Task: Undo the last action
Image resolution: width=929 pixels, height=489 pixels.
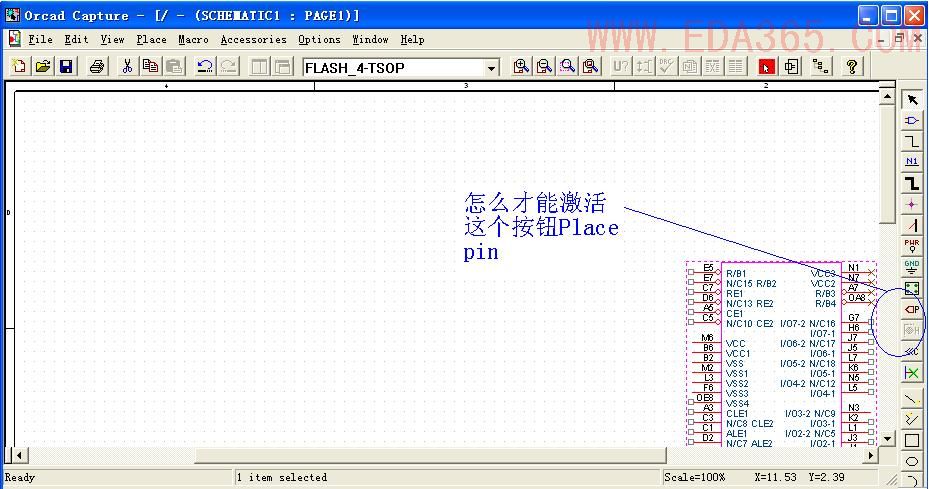Action: pyautogui.click(x=205, y=66)
